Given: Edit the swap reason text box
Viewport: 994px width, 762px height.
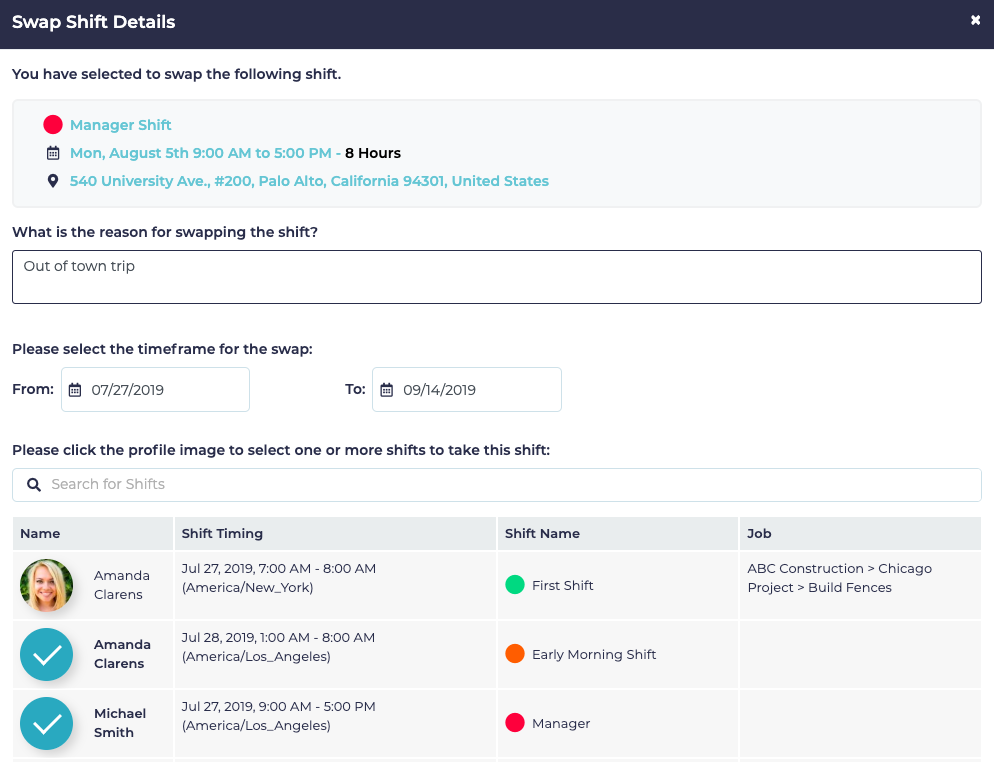Looking at the screenshot, I should tap(496, 277).
